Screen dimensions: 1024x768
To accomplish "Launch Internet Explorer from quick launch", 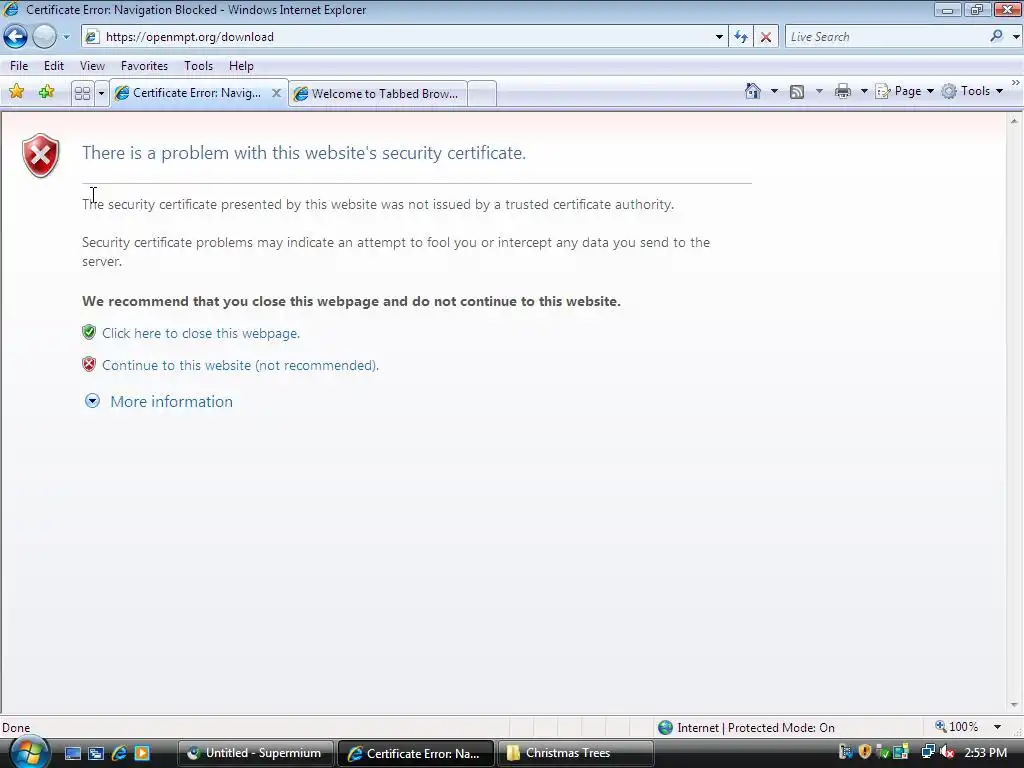I will (x=119, y=754).
